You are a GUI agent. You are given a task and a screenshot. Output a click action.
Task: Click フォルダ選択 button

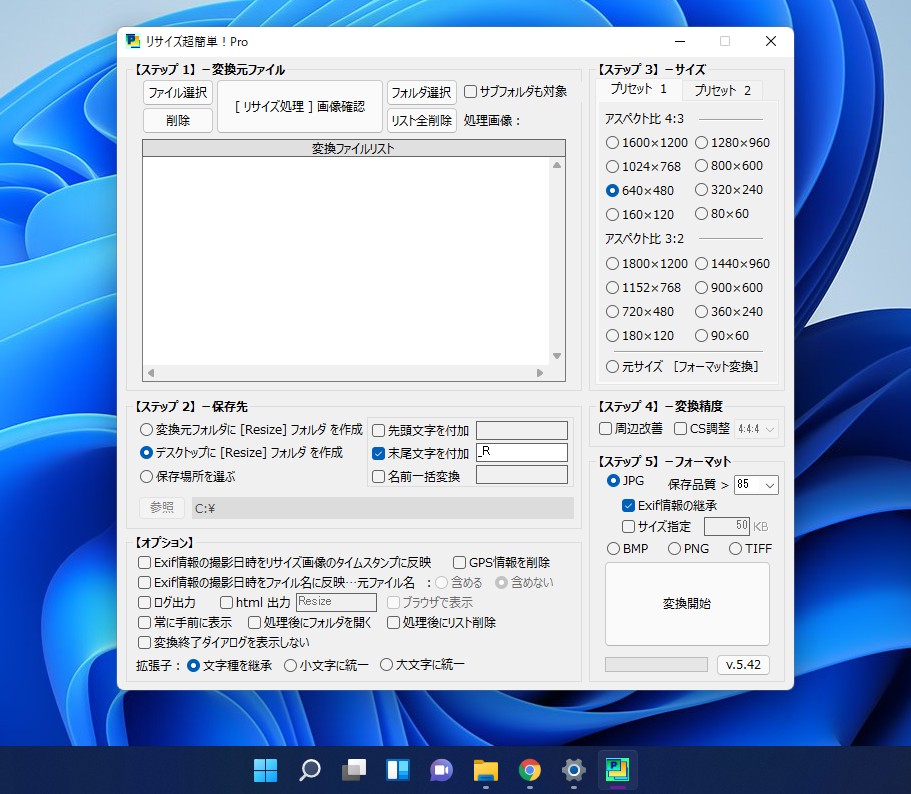pos(421,92)
